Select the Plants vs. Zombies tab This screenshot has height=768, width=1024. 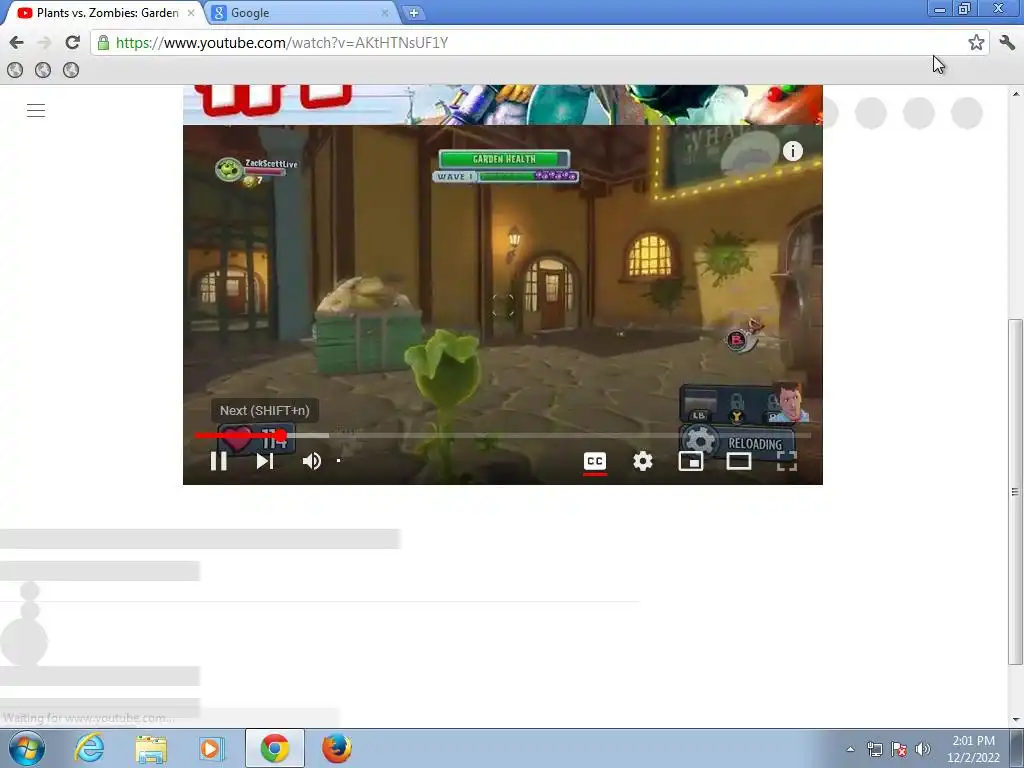point(104,12)
